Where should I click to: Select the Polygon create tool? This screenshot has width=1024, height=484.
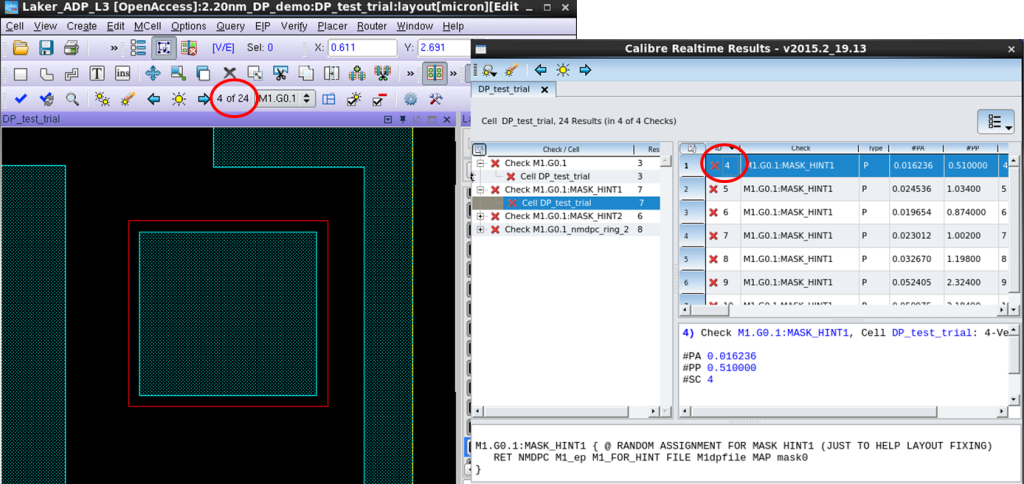(x=46, y=73)
